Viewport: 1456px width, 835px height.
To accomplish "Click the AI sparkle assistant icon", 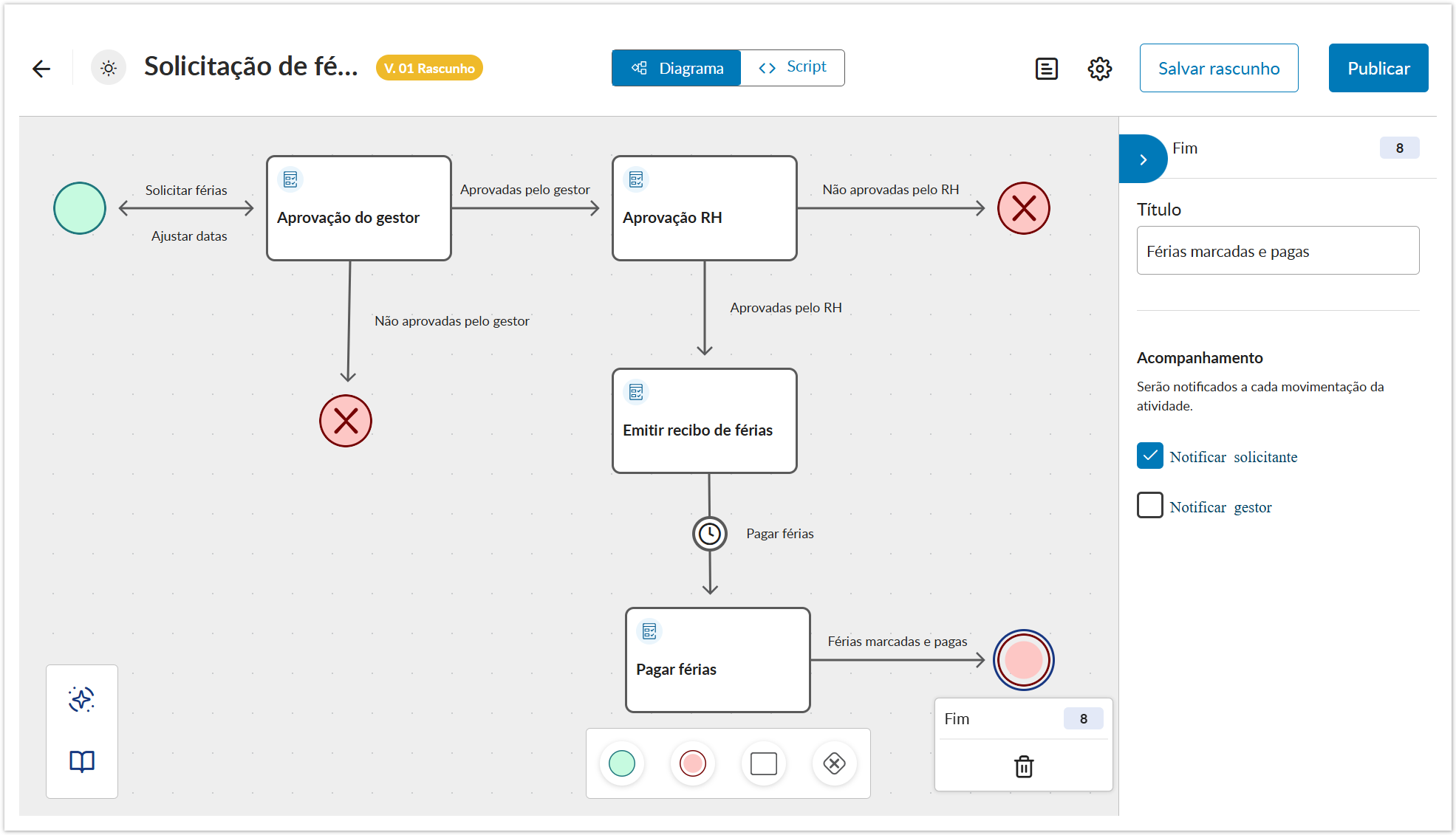I will [x=82, y=699].
